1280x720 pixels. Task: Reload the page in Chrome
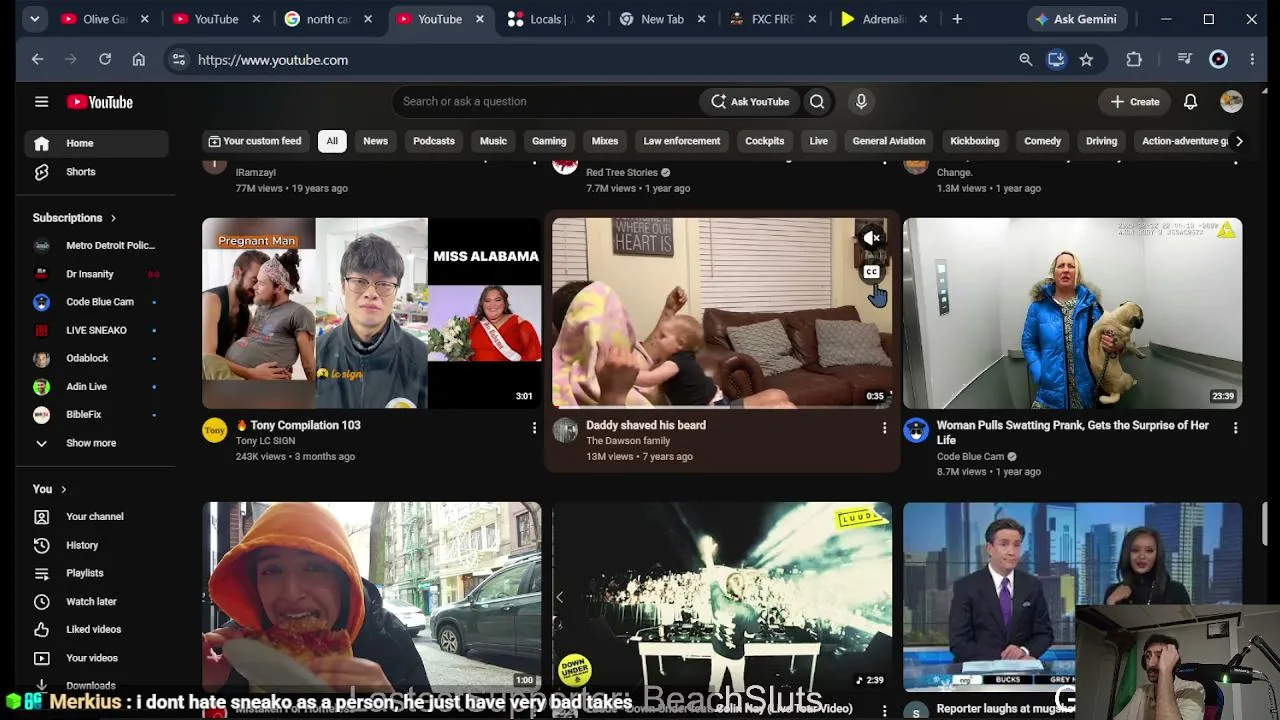pos(105,60)
